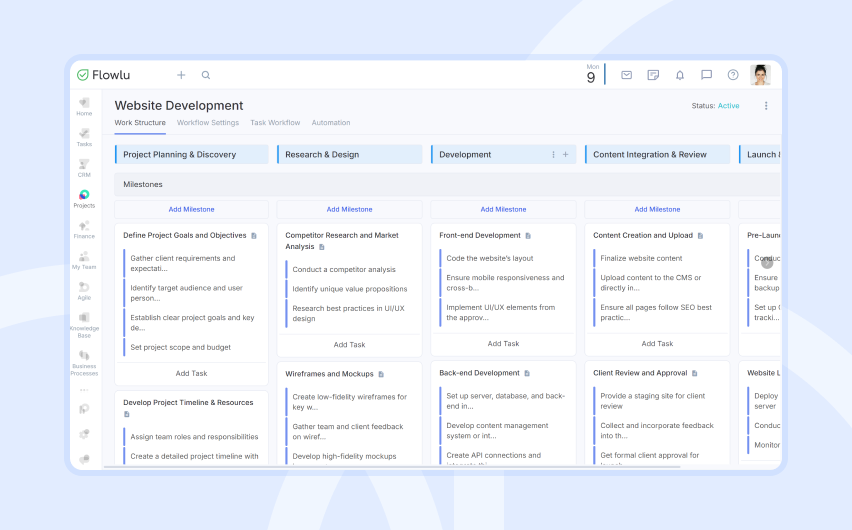Open task Research best practices in UI/UX design
This screenshot has width=852, height=530.
pos(348,313)
